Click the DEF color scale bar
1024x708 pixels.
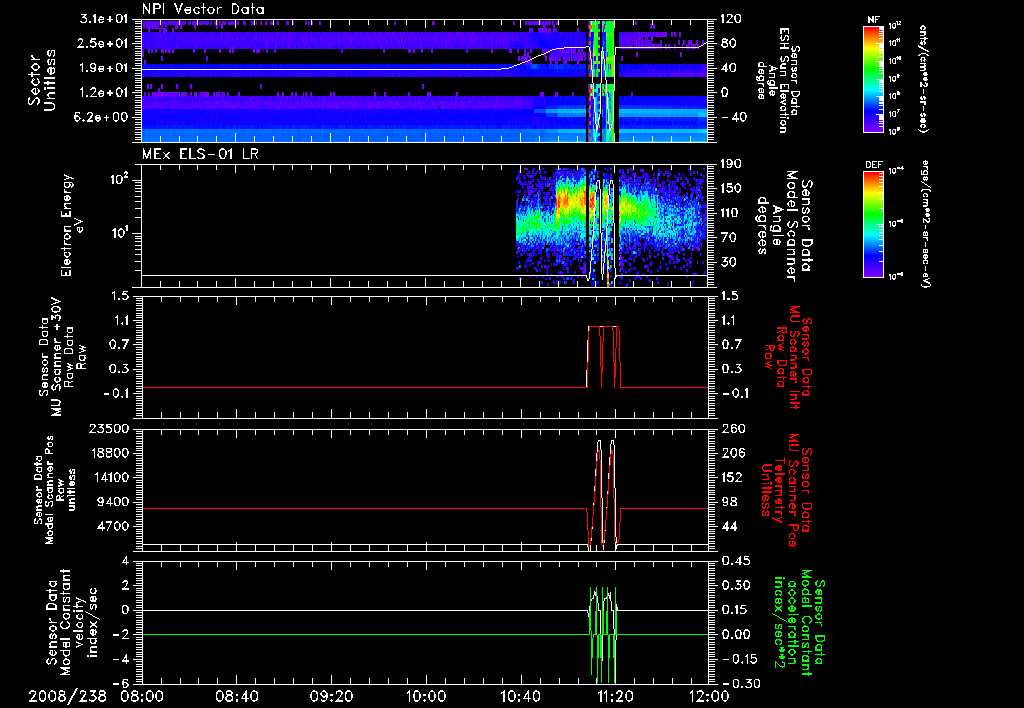point(870,223)
